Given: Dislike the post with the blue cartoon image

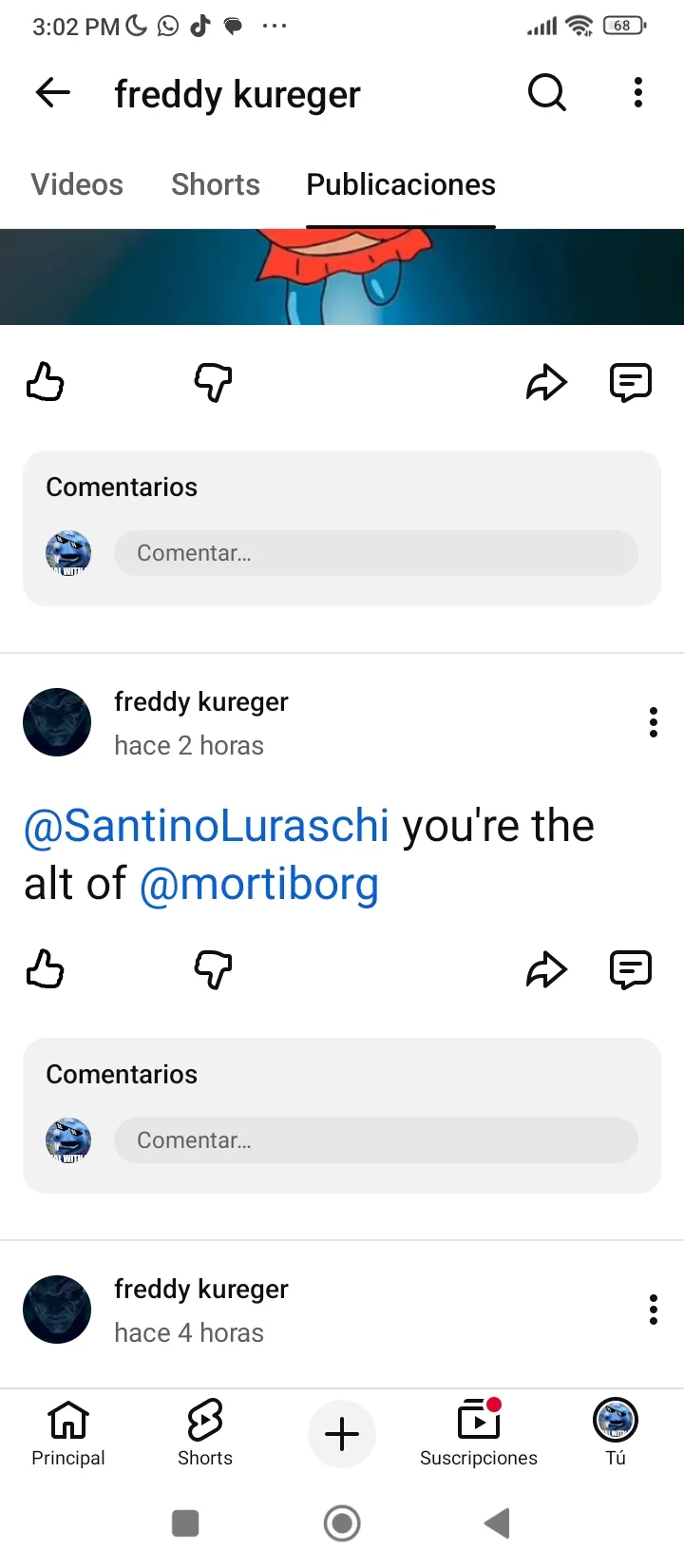Looking at the screenshot, I should pos(213,382).
